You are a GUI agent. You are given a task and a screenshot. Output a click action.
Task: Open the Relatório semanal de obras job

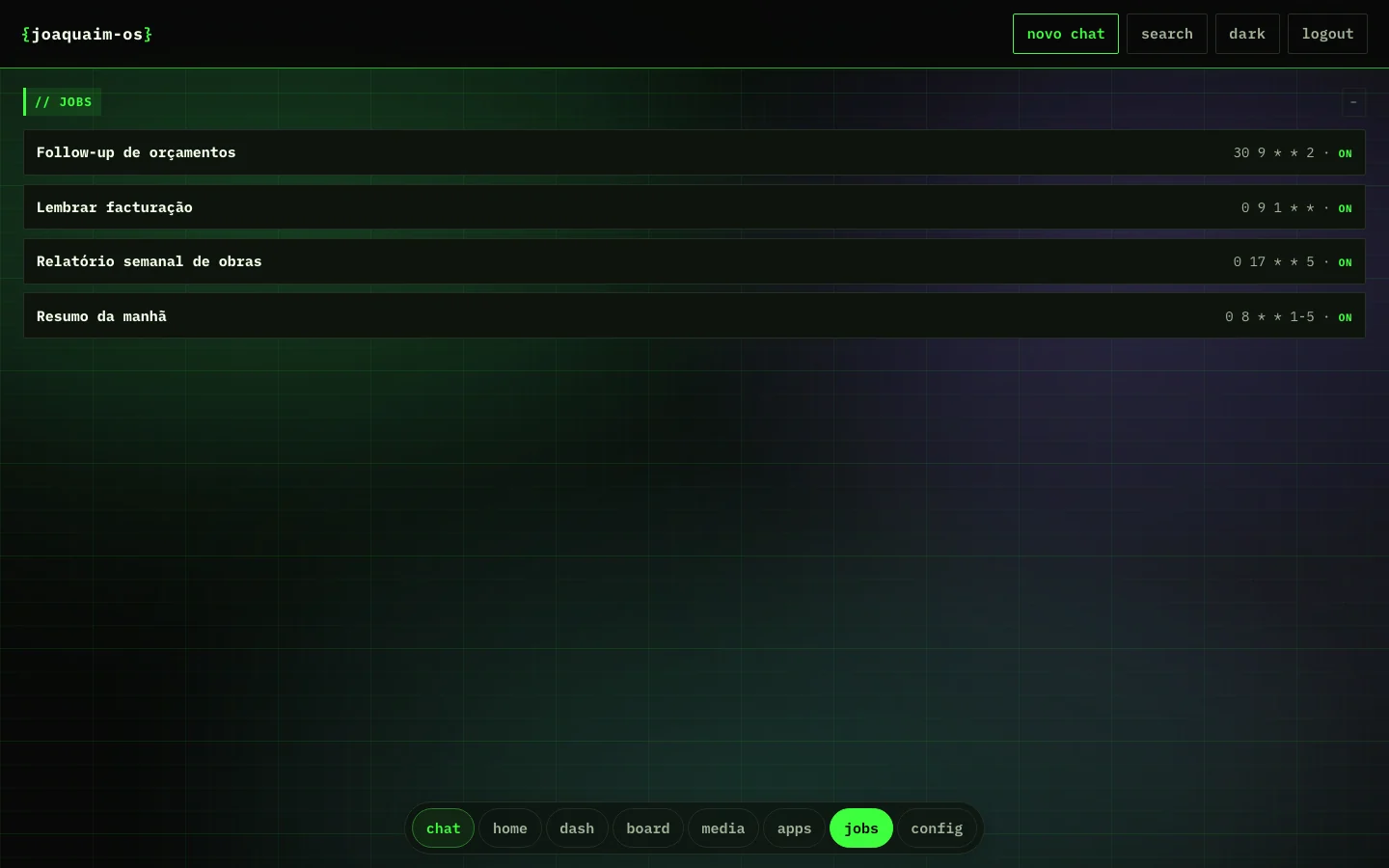point(694,261)
